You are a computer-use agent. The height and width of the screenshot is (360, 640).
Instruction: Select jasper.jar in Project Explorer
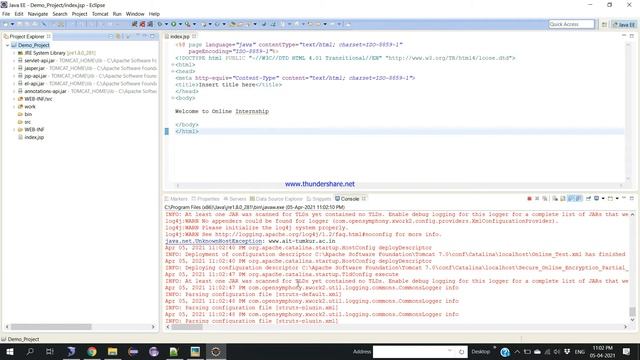(x=35, y=68)
